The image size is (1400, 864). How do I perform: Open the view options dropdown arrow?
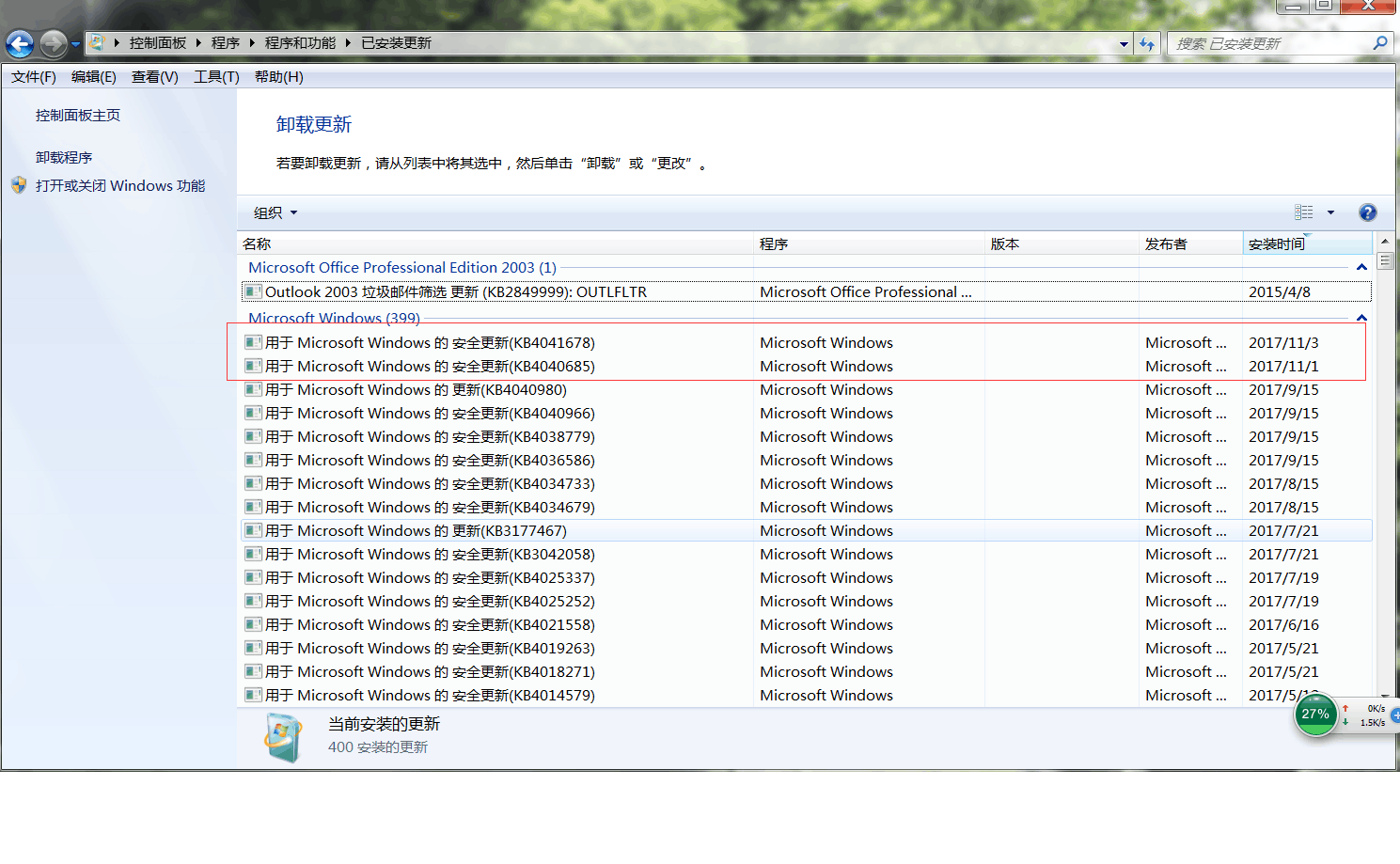1330,212
